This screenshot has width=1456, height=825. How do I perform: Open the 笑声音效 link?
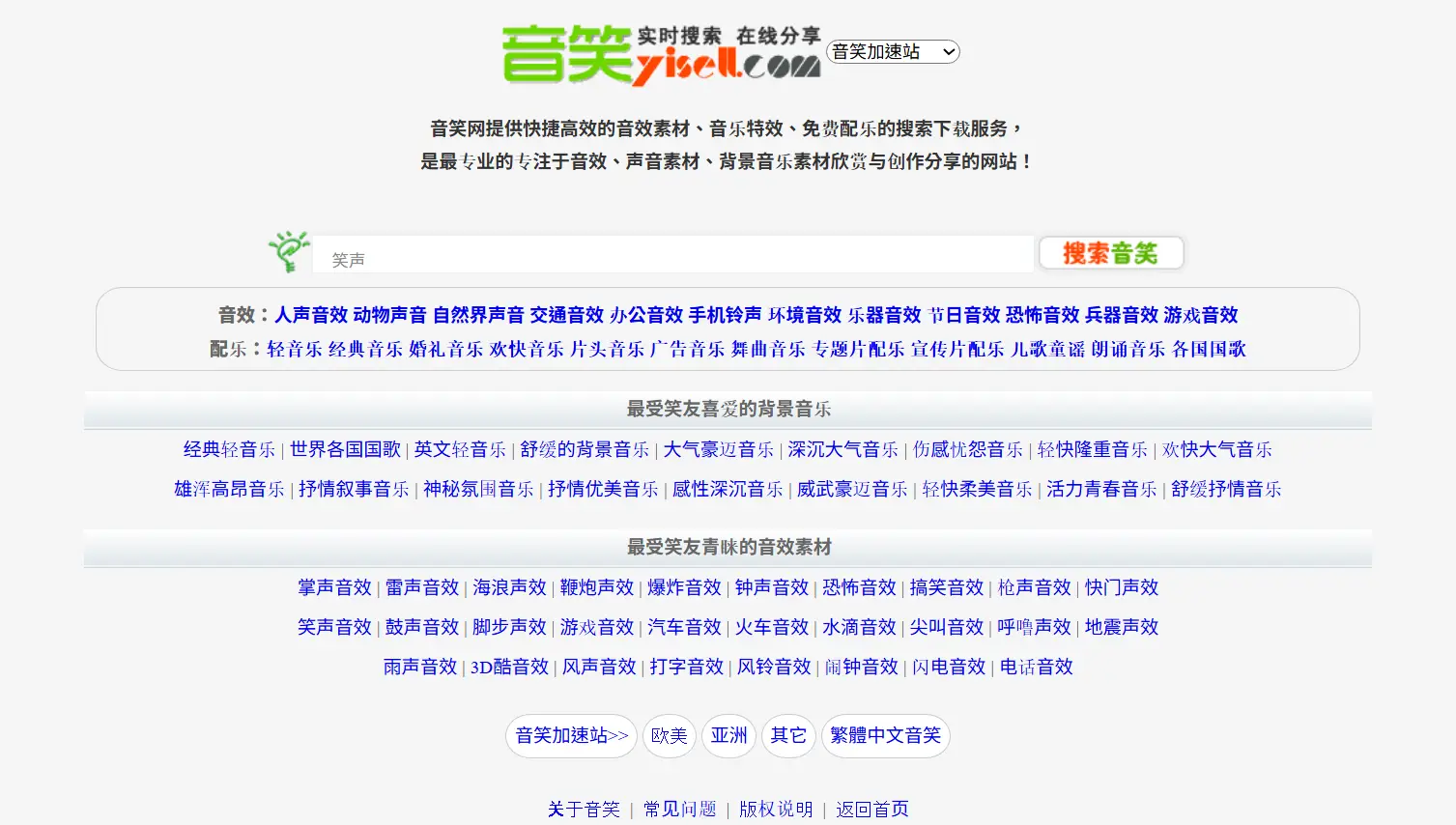coord(334,627)
